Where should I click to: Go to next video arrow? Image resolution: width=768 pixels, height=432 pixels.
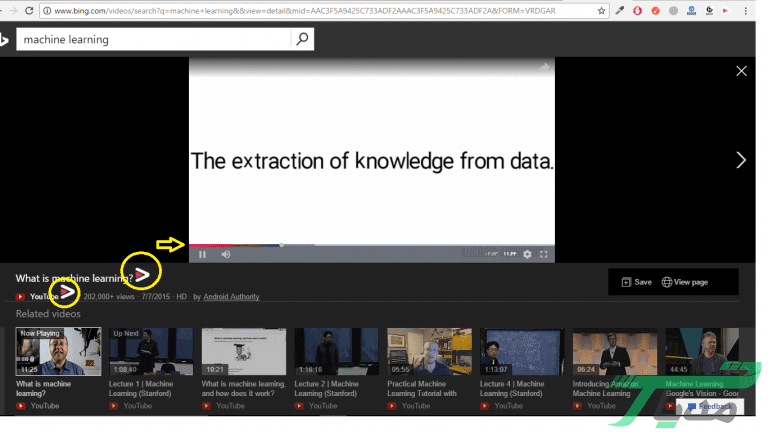pos(741,160)
